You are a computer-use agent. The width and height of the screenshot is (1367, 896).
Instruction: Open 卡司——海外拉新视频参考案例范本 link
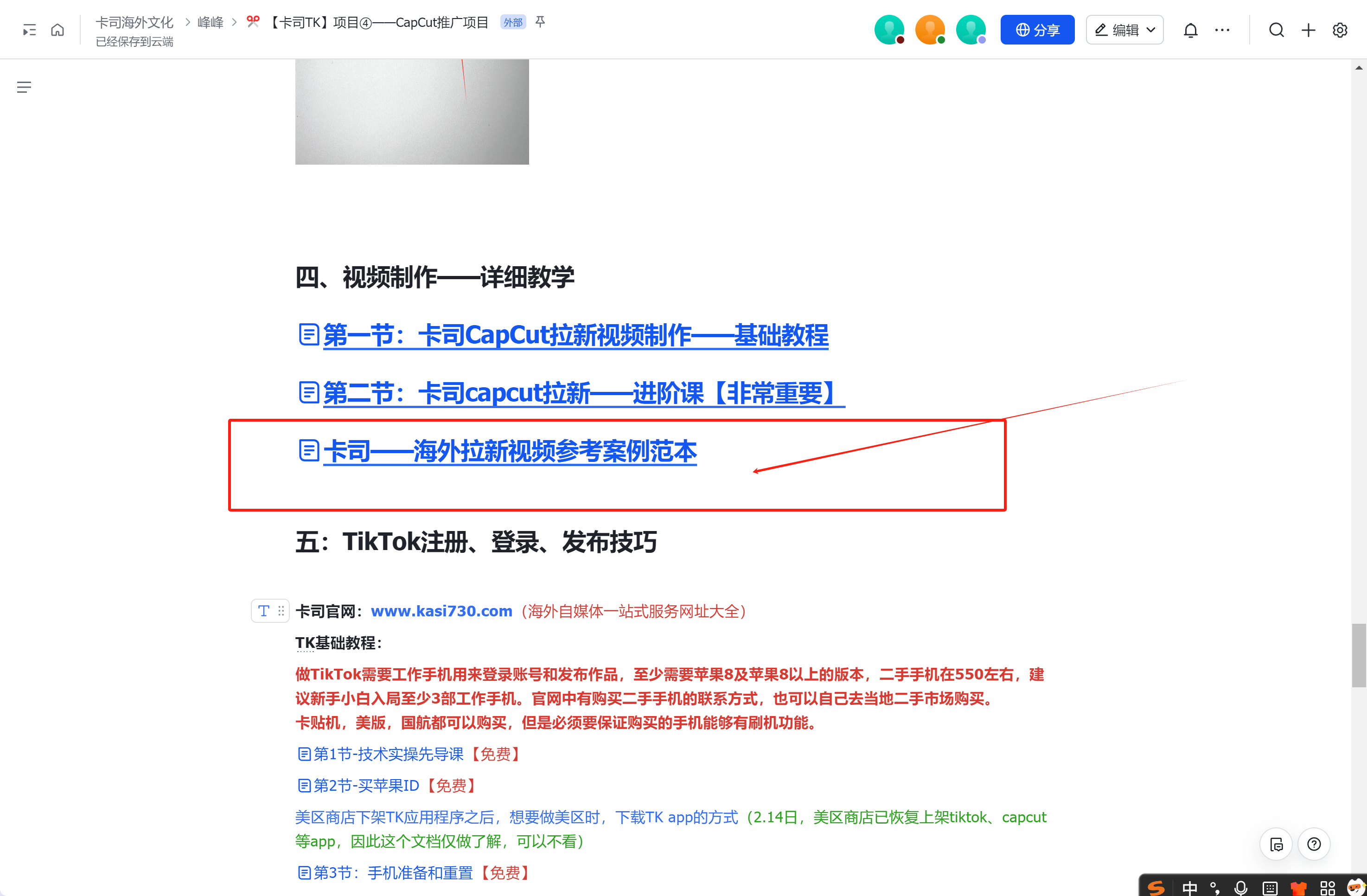click(x=510, y=451)
